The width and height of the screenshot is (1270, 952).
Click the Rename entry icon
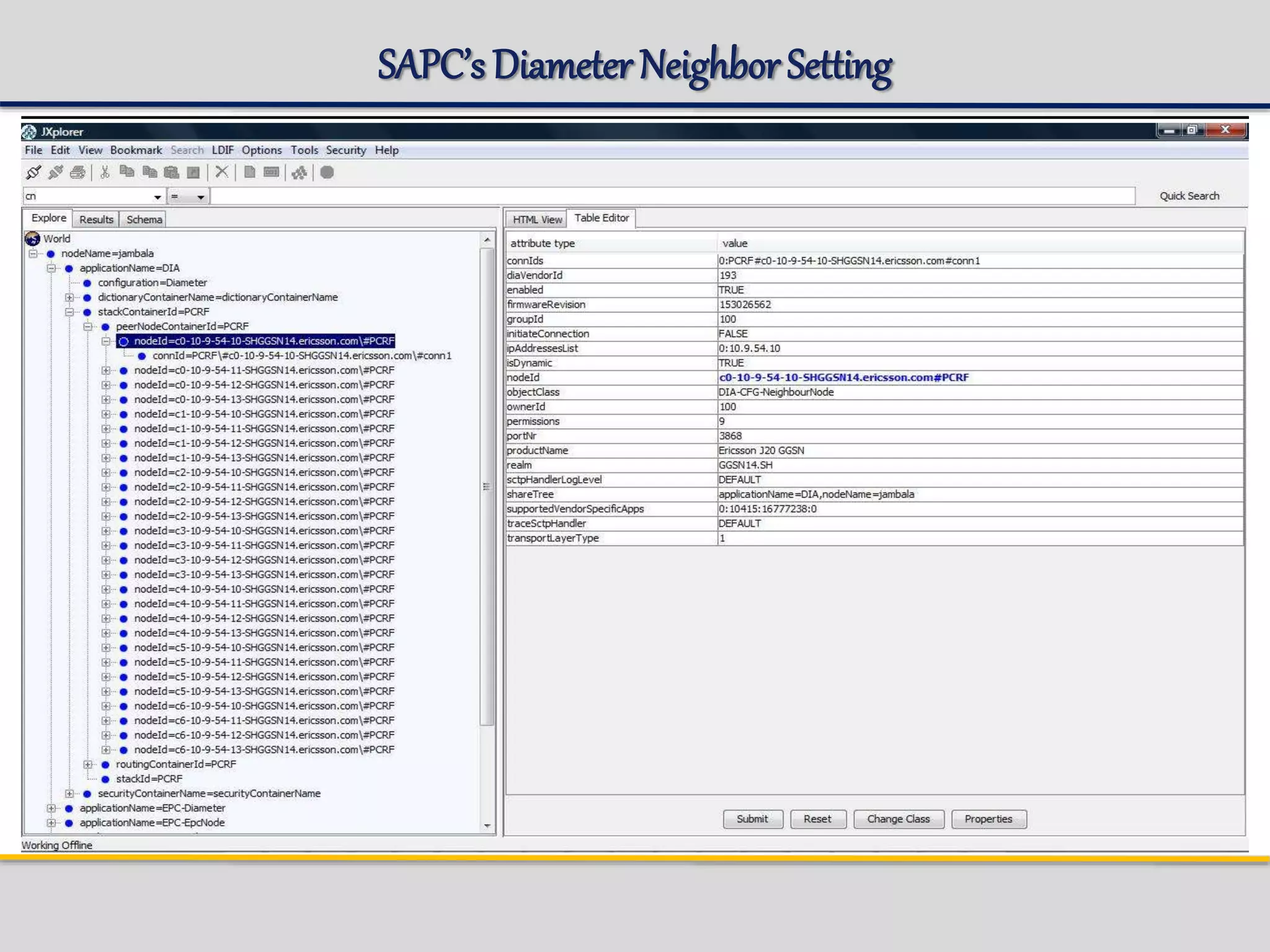coord(272,172)
